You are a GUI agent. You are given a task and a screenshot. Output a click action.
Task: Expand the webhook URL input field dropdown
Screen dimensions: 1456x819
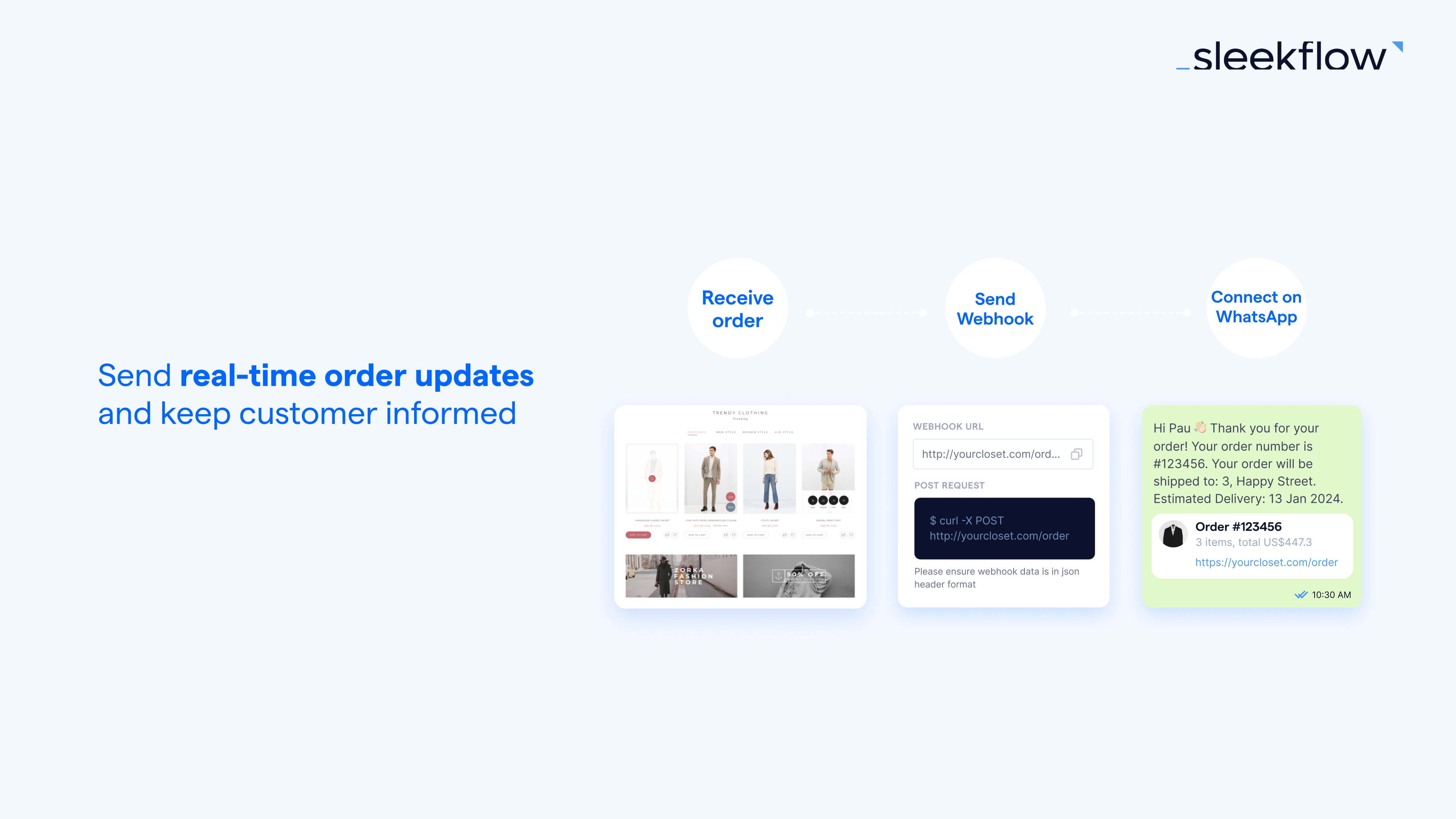1079,454
